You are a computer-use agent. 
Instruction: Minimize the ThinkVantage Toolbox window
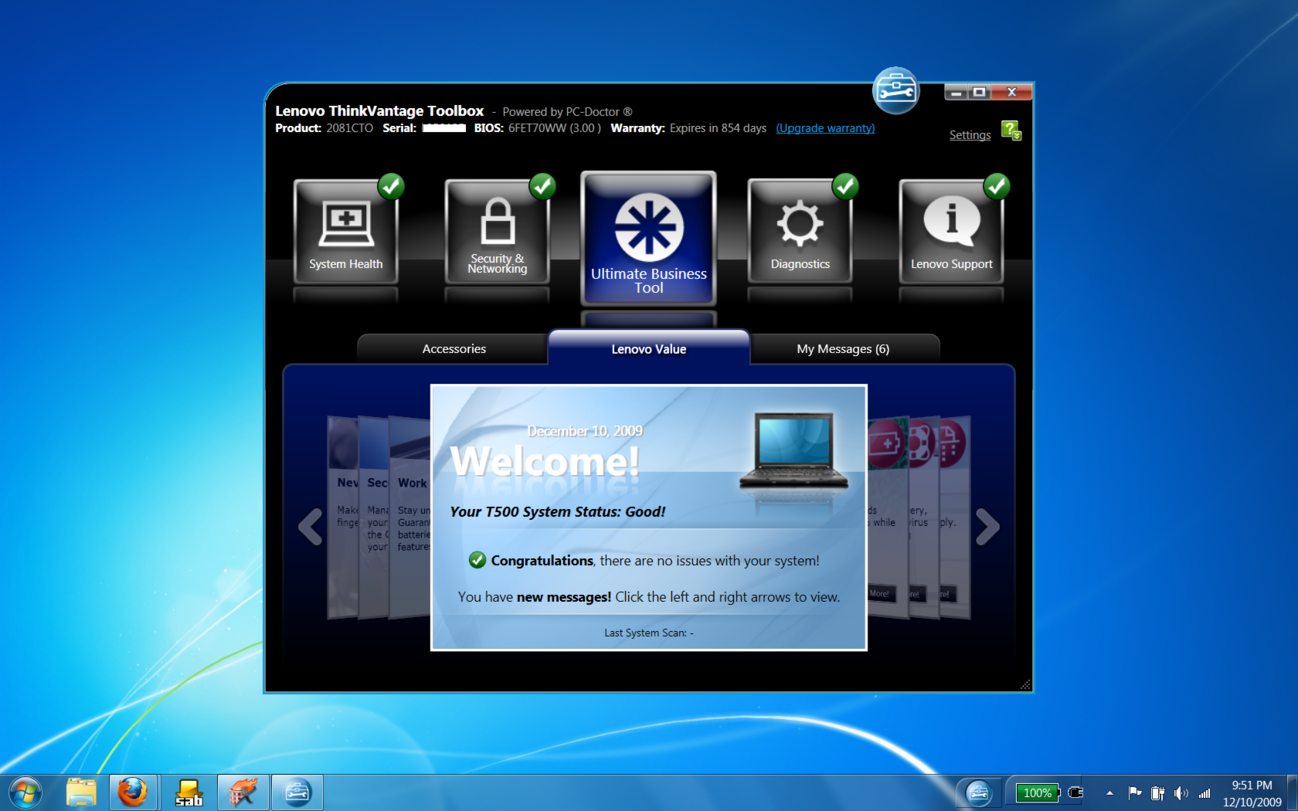pos(956,92)
